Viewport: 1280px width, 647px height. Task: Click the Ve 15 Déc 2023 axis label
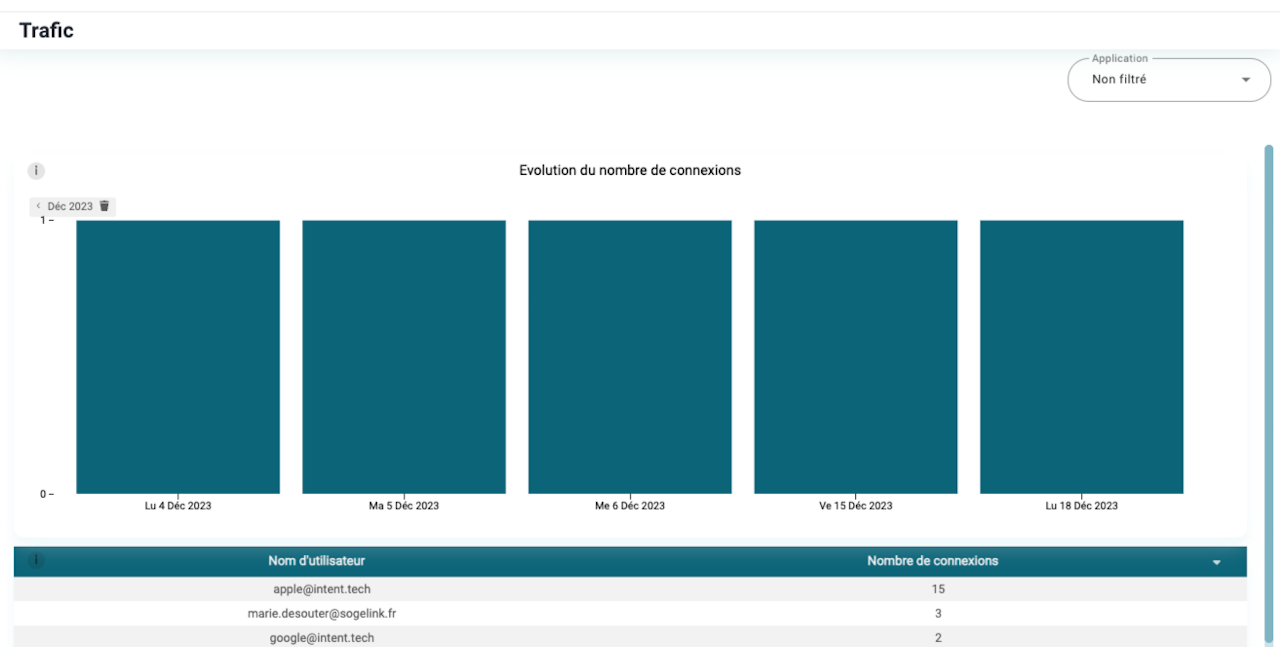click(856, 506)
